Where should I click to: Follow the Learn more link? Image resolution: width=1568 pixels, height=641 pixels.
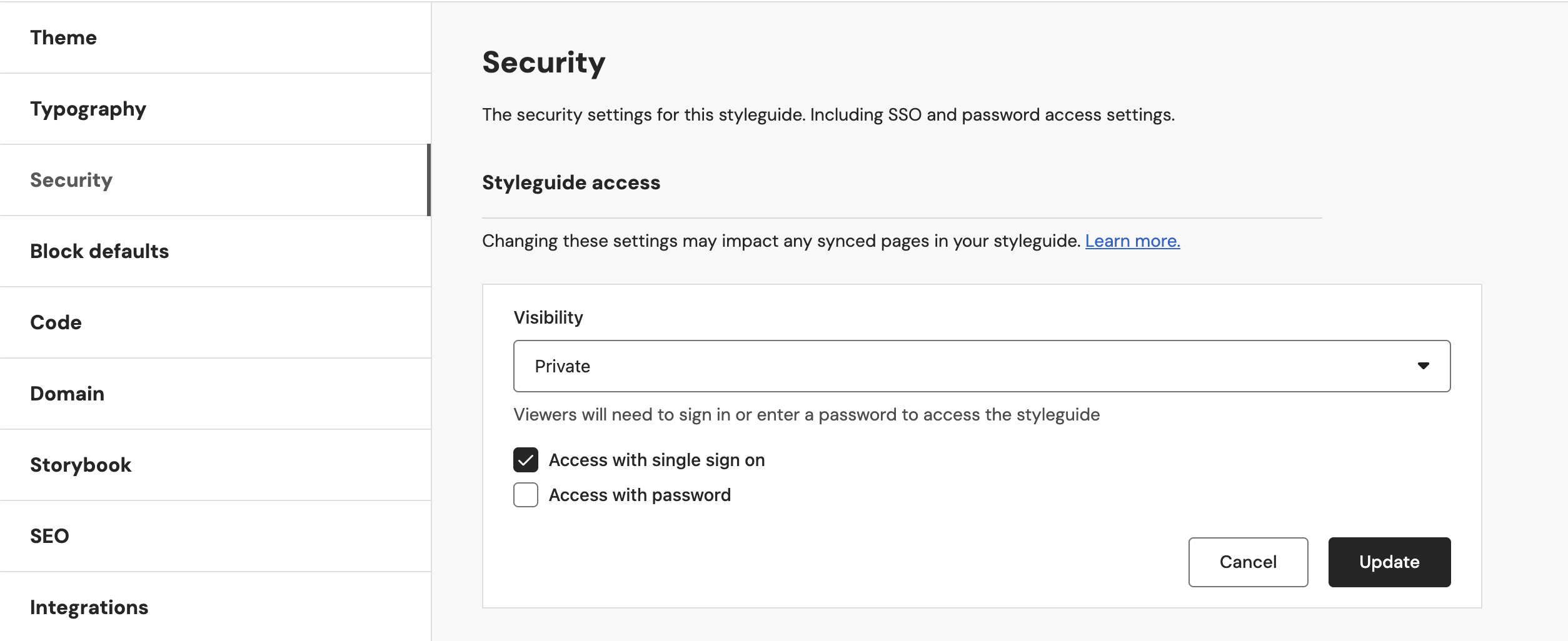[1132, 241]
